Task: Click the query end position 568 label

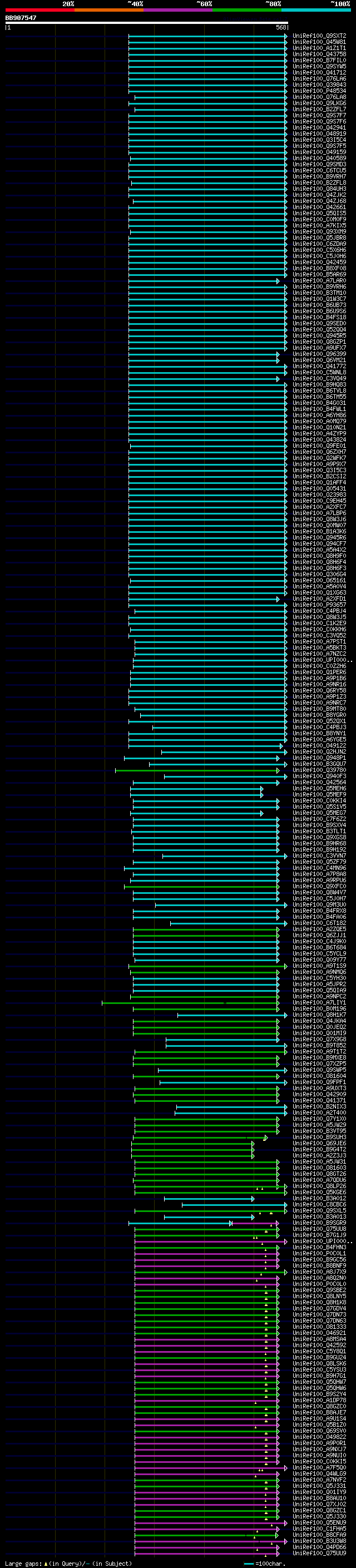Action: 281,27
